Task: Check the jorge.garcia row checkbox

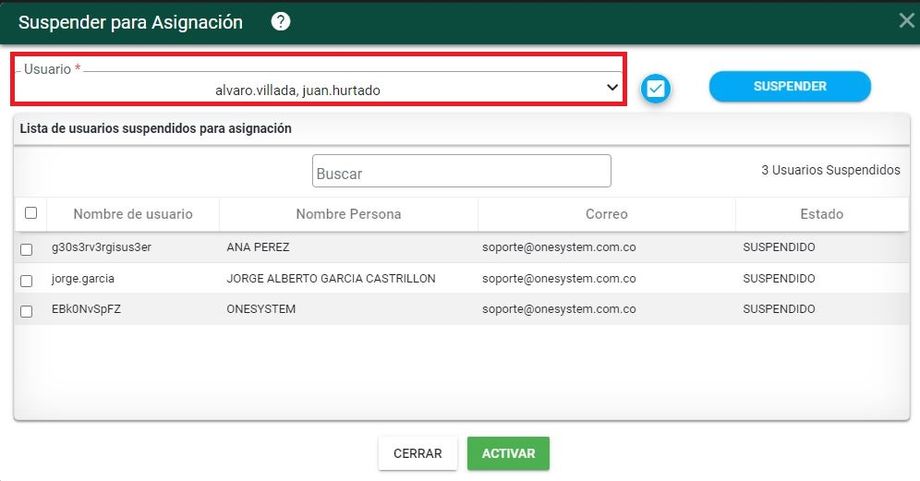Action: tap(27, 281)
